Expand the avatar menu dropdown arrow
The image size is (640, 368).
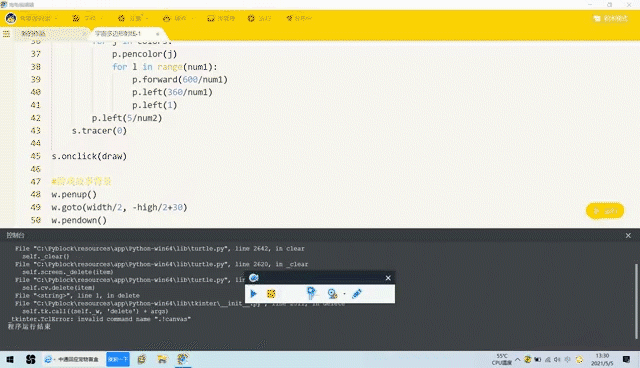[x=56, y=18]
